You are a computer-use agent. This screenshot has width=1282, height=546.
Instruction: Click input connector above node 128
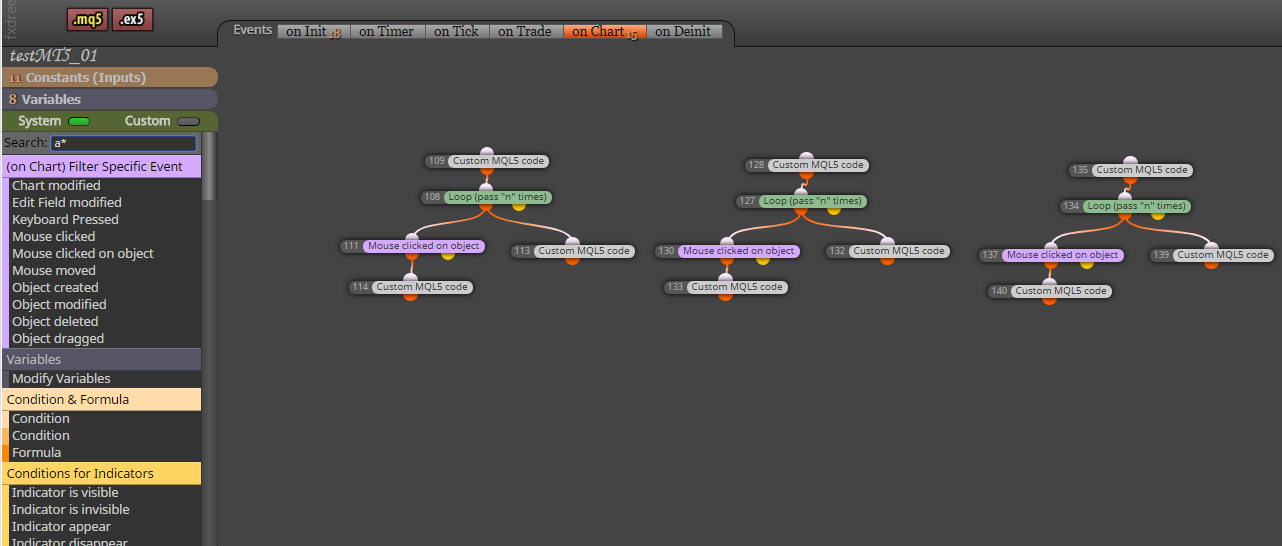(x=807, y=157)
